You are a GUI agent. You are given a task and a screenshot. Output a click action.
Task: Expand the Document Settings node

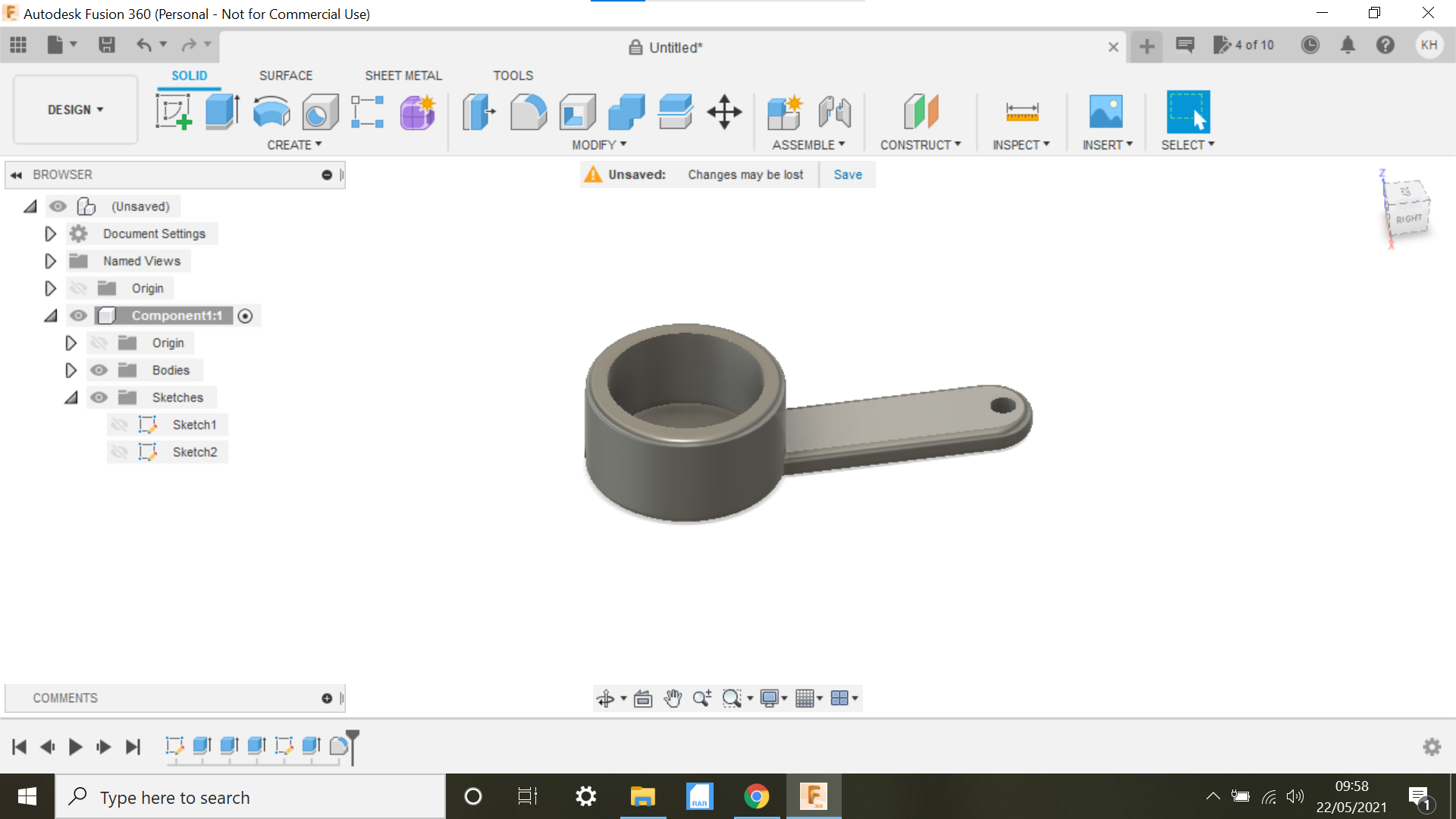[x=50, y=234]
